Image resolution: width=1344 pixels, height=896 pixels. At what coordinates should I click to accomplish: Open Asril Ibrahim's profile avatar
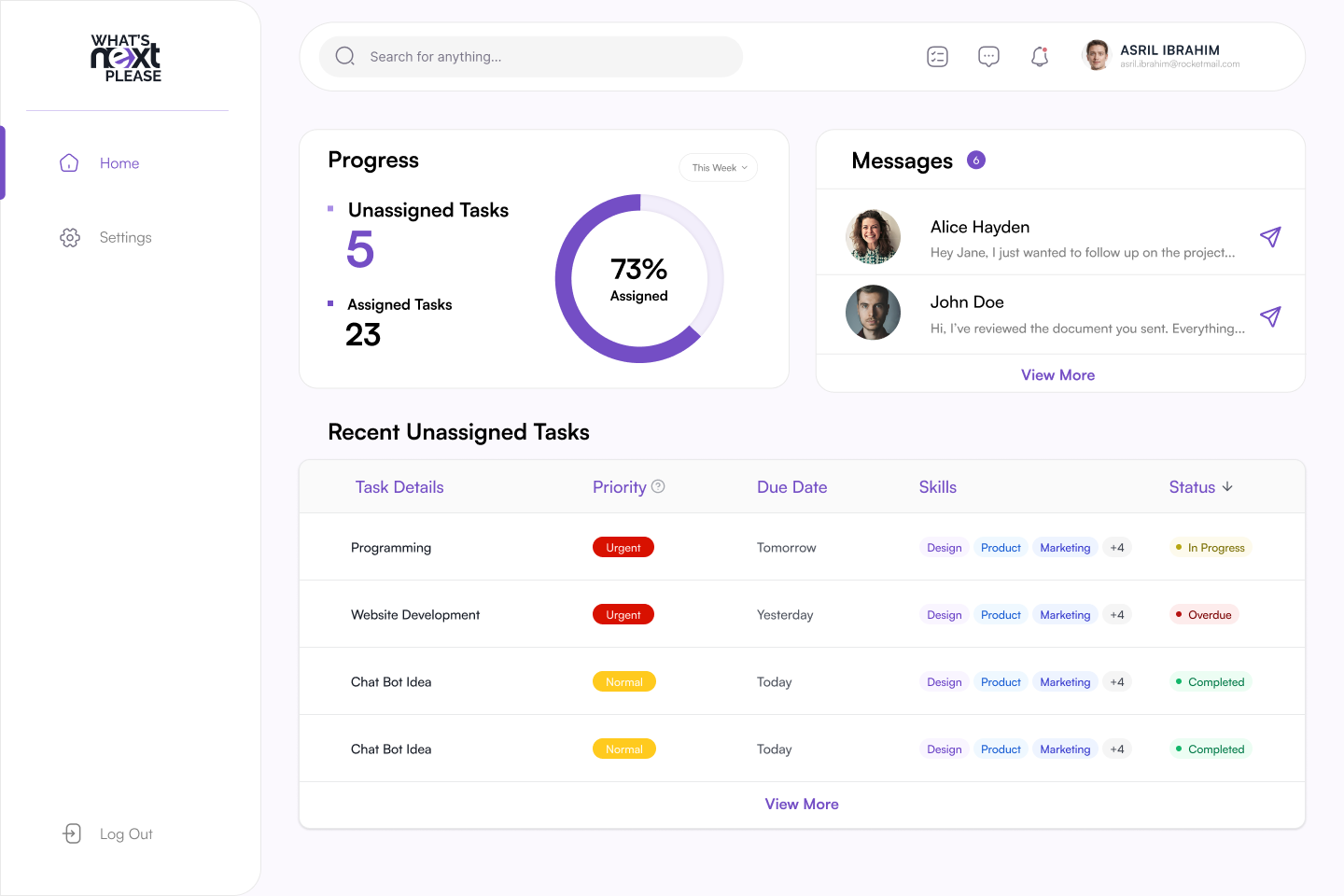point(1097,56)
